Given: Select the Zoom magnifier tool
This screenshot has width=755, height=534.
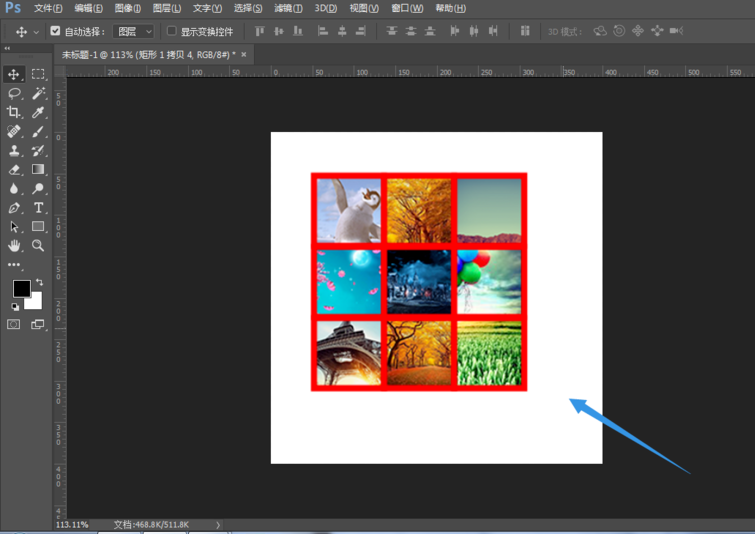Looking at the screenshot, I should pyautogui.click(x=38, y=245).
